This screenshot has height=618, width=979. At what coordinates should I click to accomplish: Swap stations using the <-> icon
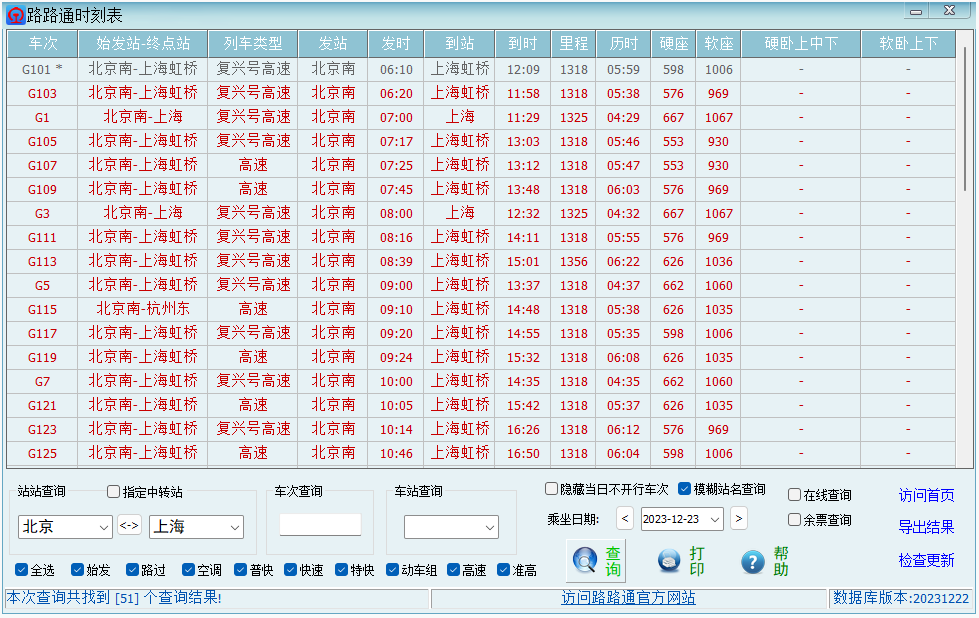[129, 525]
